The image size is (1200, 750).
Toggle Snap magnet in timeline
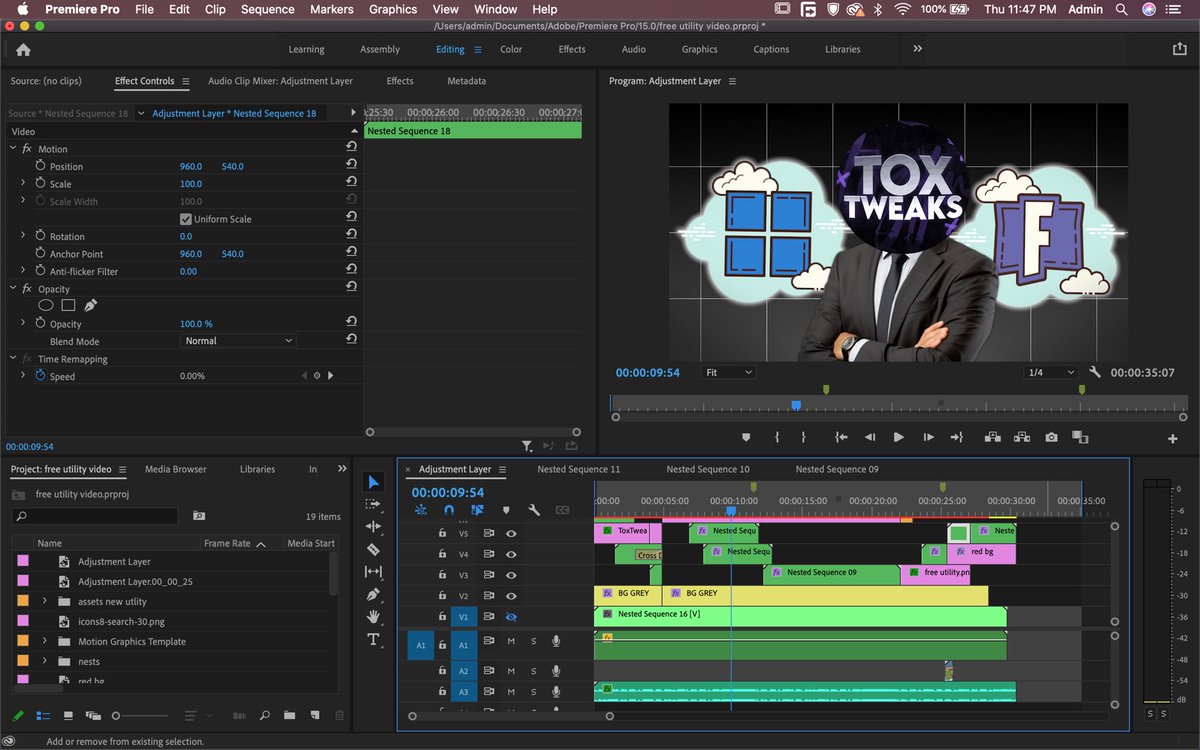449,510
